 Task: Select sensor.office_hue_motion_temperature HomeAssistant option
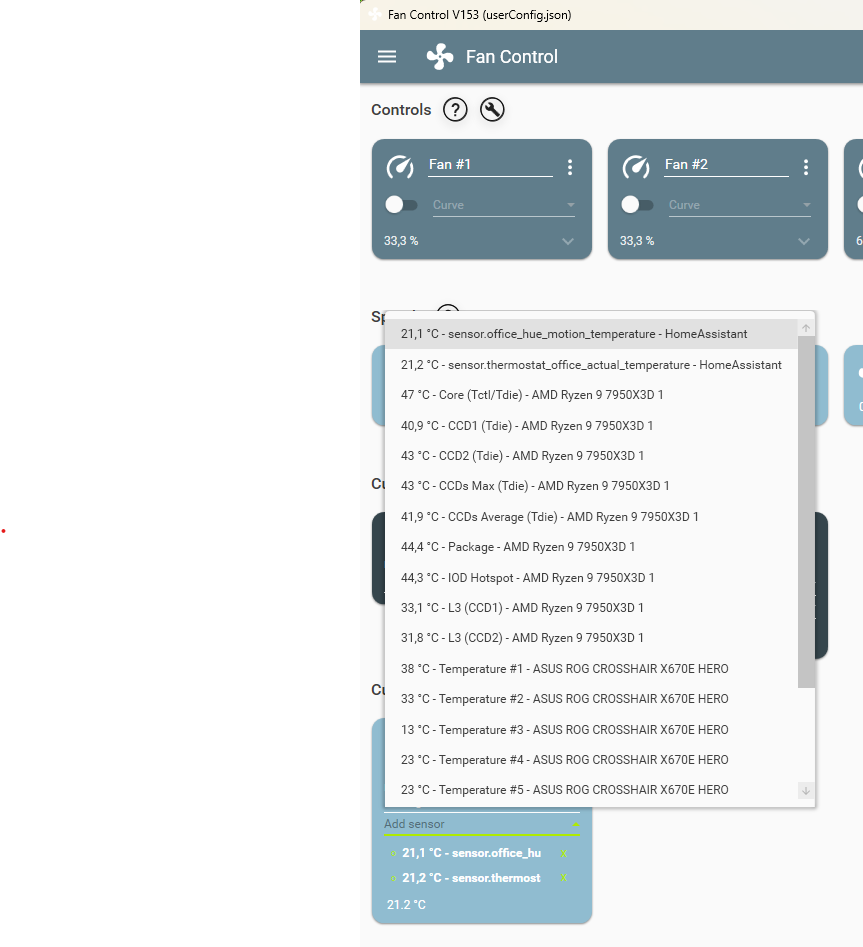[x=591, y=334]
